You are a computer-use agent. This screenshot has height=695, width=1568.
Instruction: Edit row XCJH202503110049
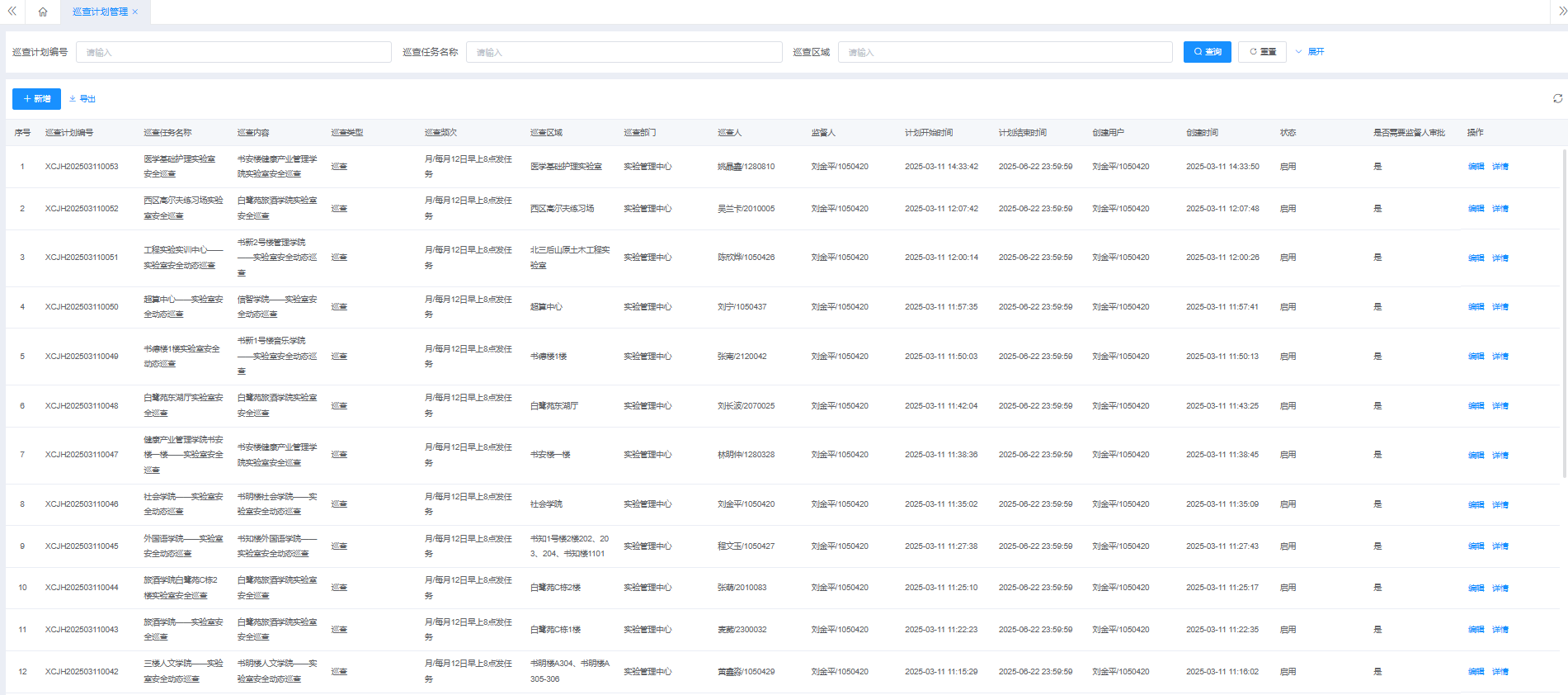point(1476,357)
